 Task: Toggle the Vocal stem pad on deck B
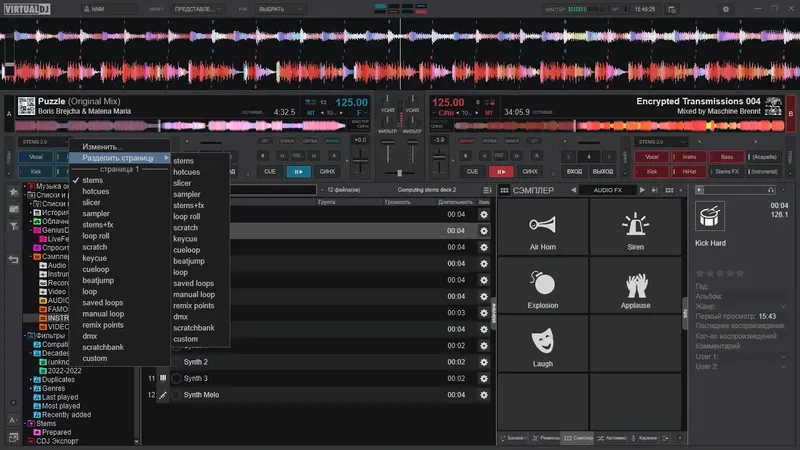pos(652,157)
